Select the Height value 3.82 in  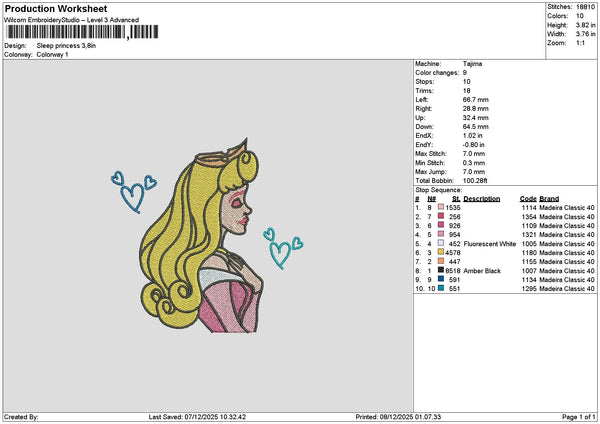585,25
